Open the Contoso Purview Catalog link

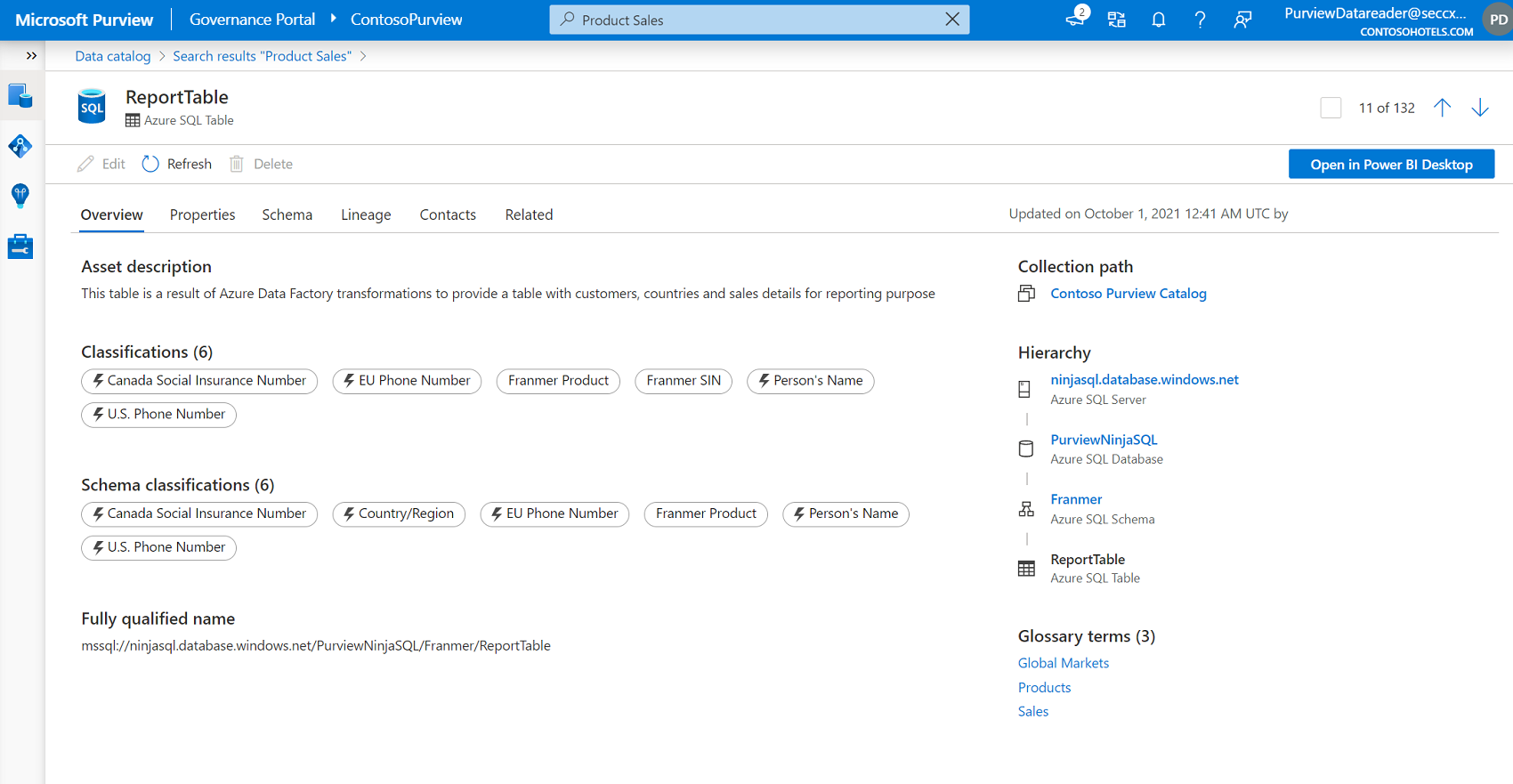tap(1128, 294)
